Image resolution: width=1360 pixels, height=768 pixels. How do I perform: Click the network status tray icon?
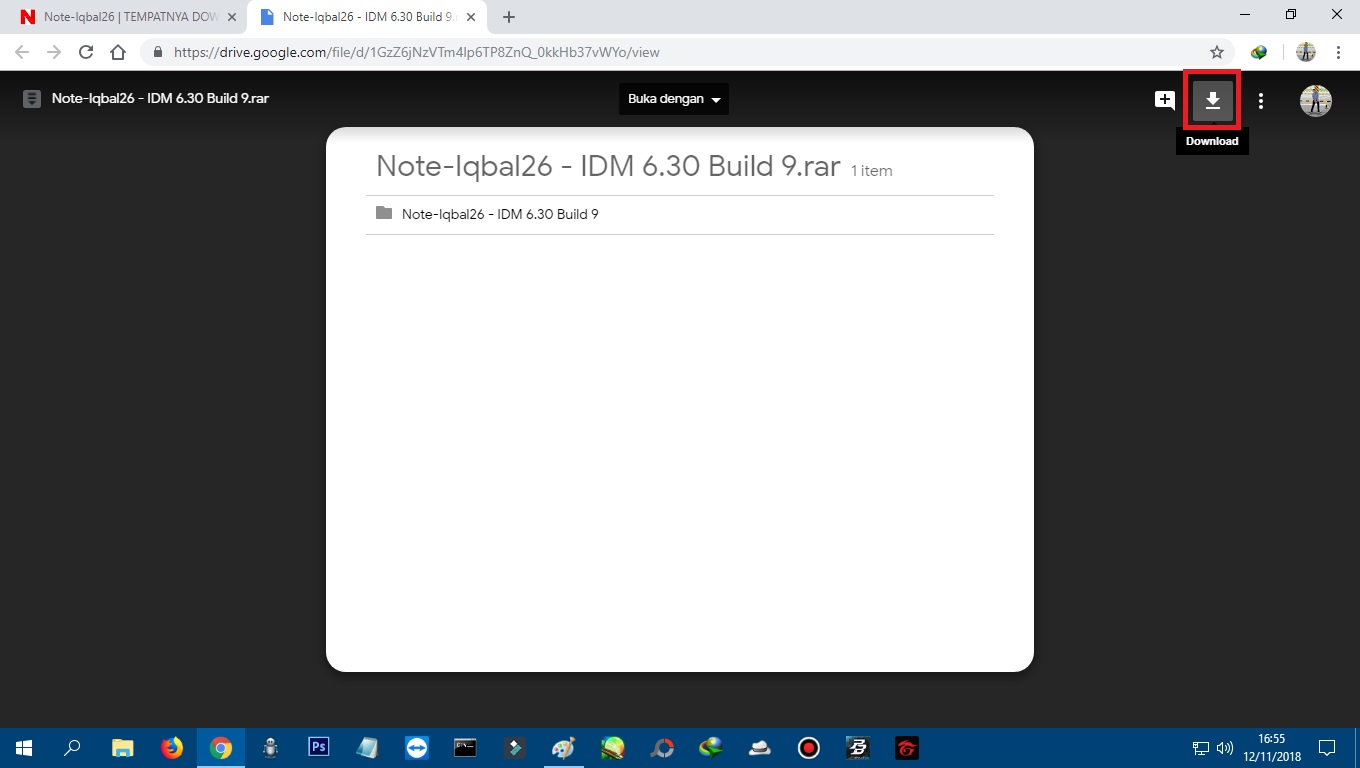click(x=1201, y=748)
